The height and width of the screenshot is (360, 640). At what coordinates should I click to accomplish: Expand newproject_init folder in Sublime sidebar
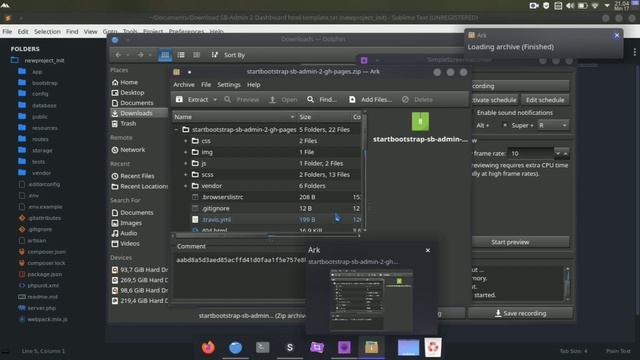[x=15, y=60]
